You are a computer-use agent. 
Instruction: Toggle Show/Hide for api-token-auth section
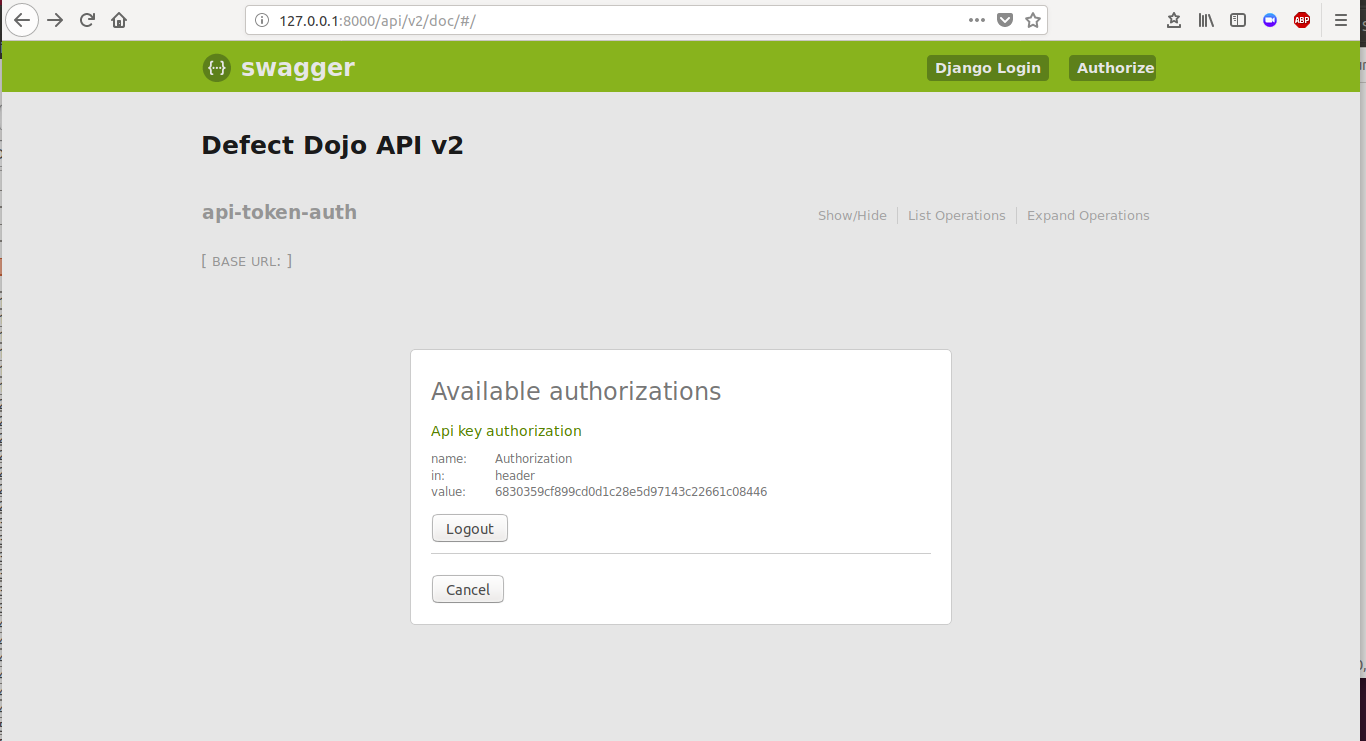coord(852,215)
